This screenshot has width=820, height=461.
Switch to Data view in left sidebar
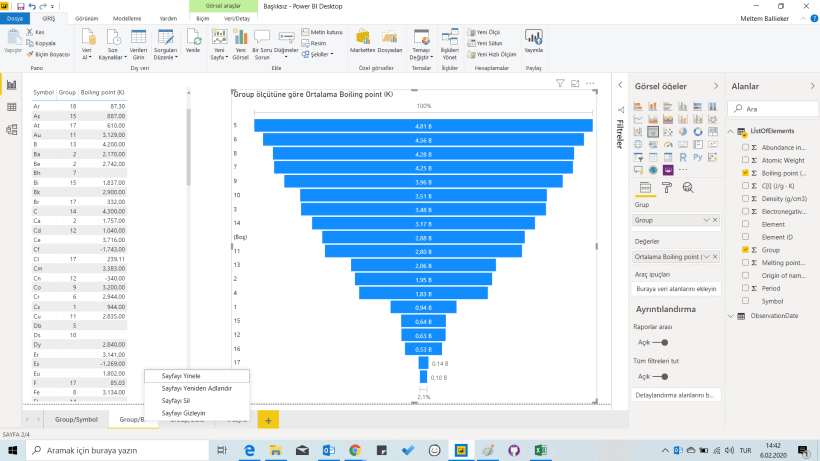12,107
